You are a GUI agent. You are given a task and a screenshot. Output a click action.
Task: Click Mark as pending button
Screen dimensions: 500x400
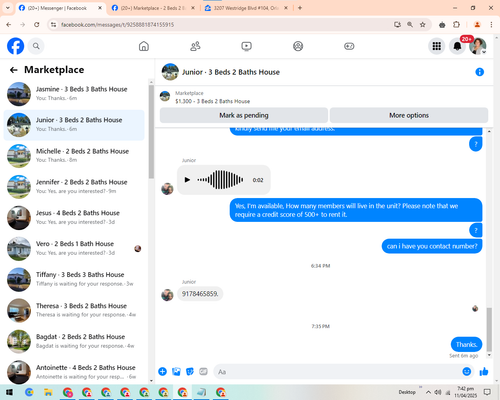click(244, 115)
